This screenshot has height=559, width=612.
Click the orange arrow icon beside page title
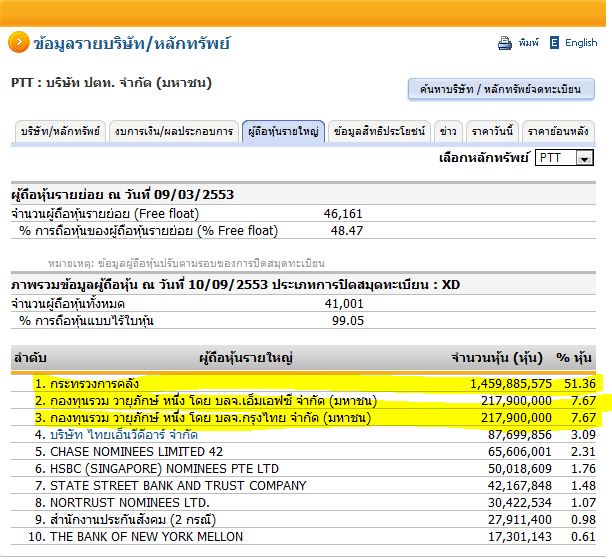point(19,42)
